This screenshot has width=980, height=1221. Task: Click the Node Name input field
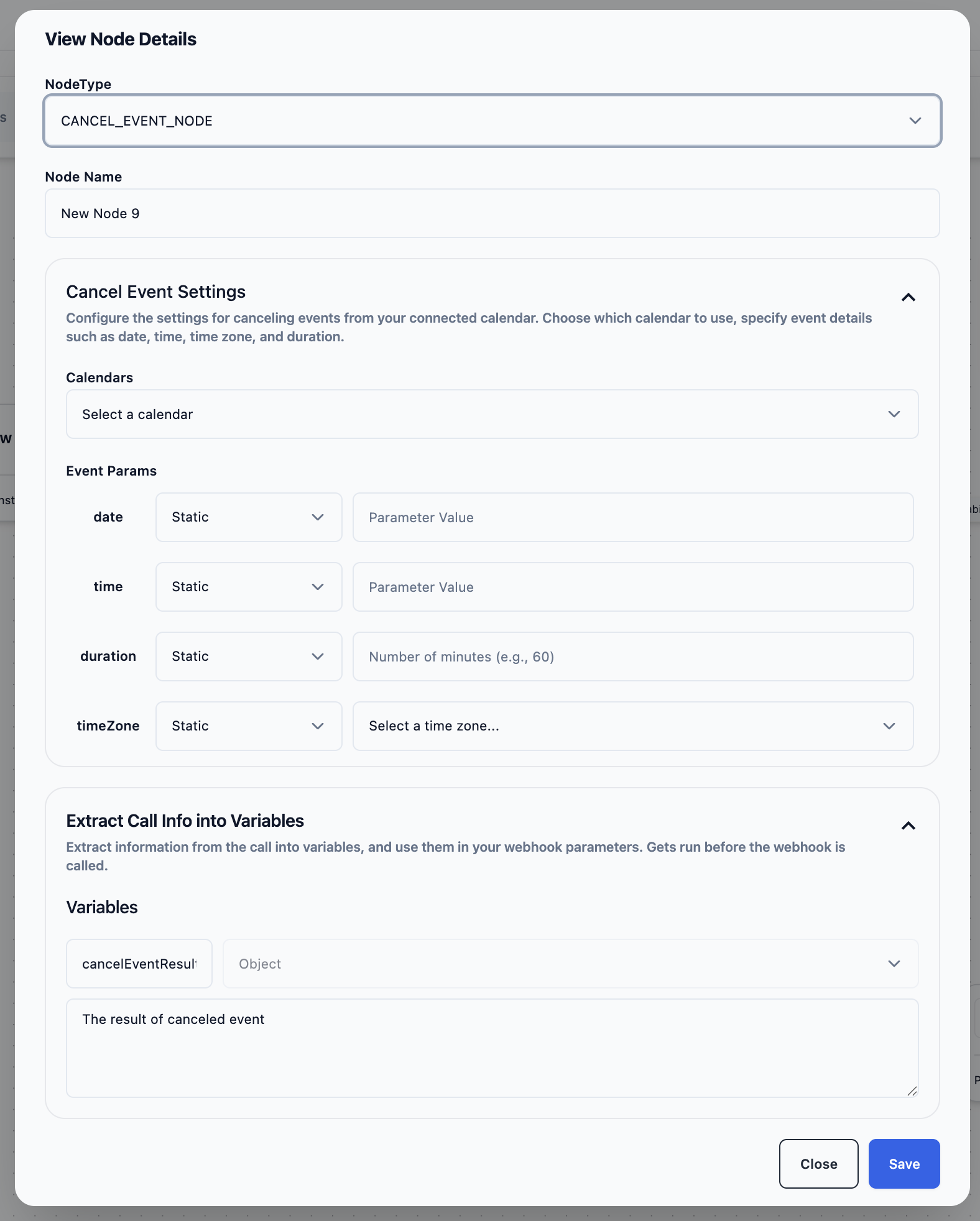pyautogui.click(x=491, y=213)
